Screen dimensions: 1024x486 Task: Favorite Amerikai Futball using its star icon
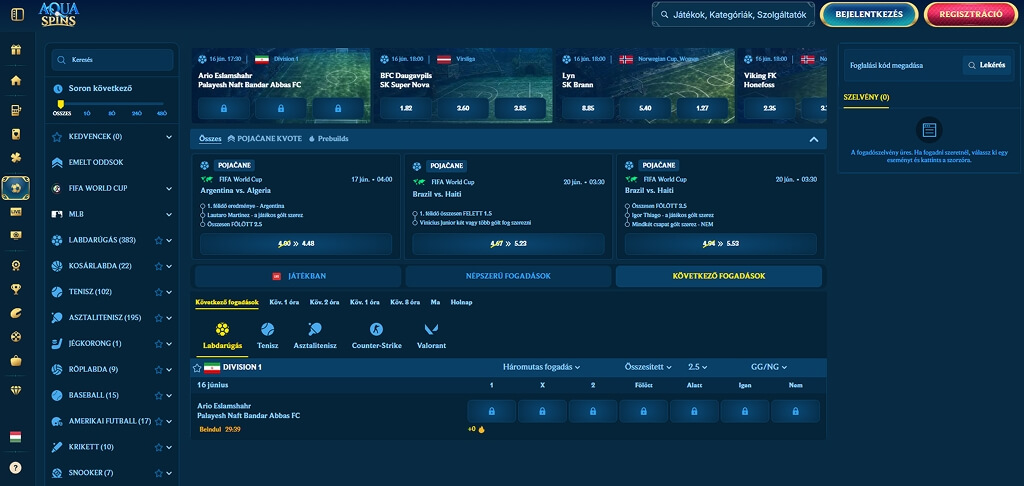coord(159,421)
